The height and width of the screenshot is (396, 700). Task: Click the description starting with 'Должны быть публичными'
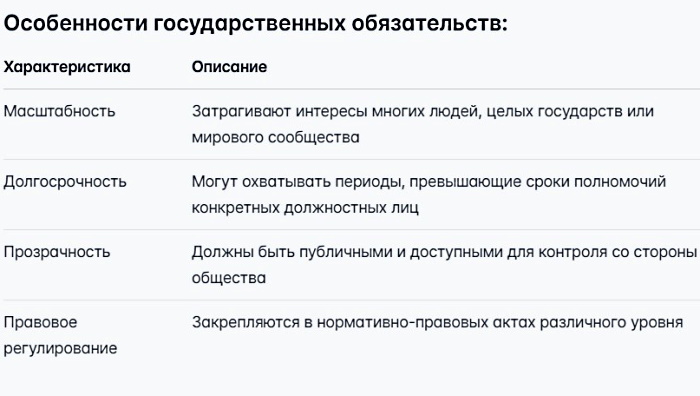click(445, 265)
